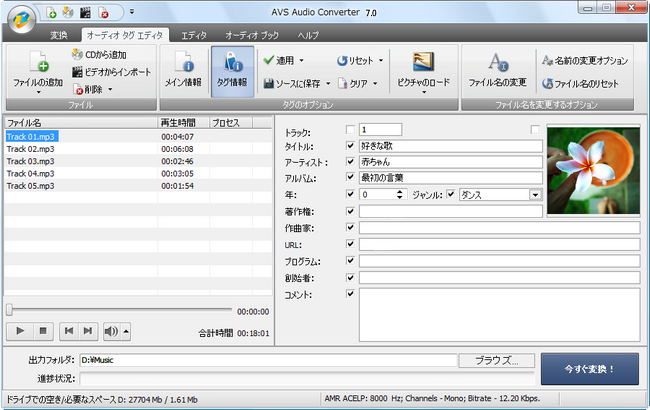Click the タイトル text field
Viewport: 650px width, 410px height.
451,146
